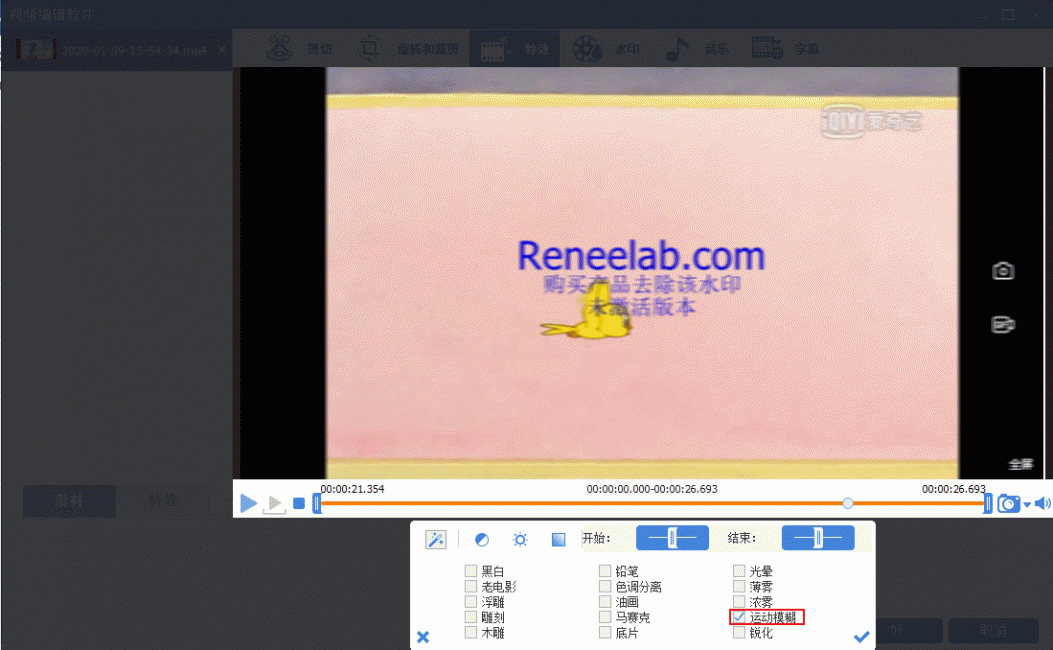Check the 底片 negative effect

point(605,633)
